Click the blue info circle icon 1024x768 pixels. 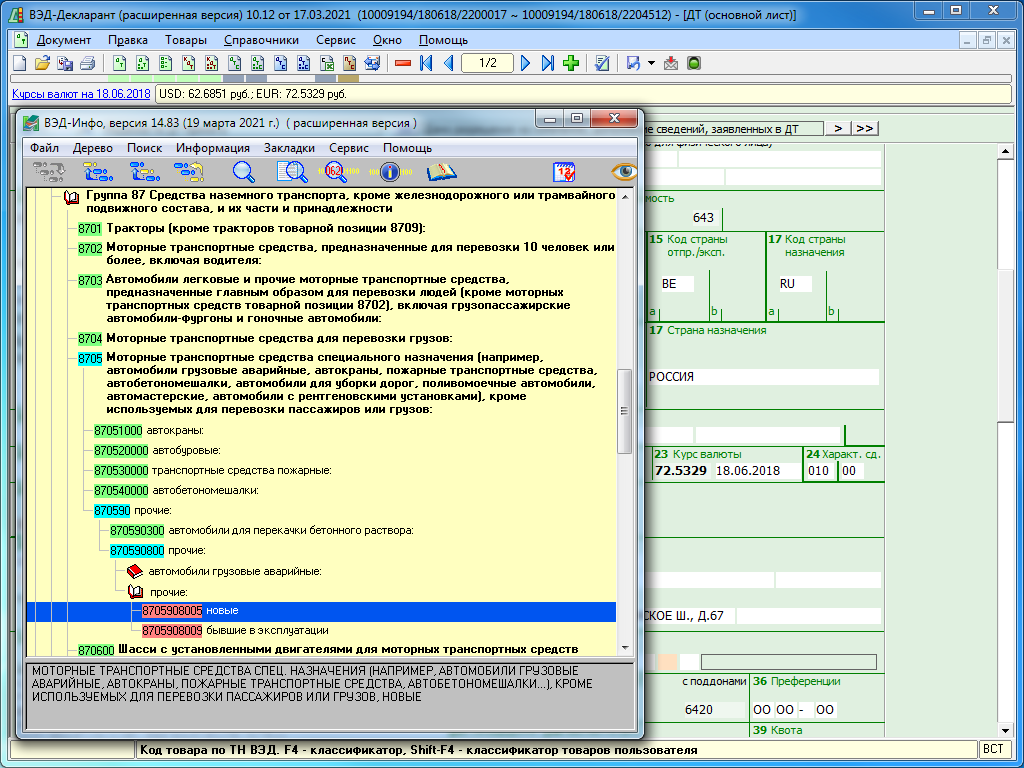tap(389, 172)
